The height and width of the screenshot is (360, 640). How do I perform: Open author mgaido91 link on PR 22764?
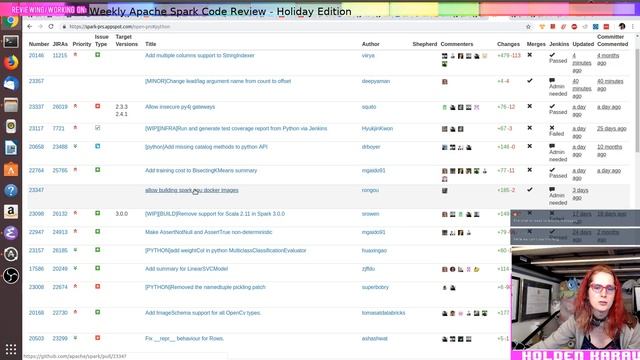coord(373,171)
